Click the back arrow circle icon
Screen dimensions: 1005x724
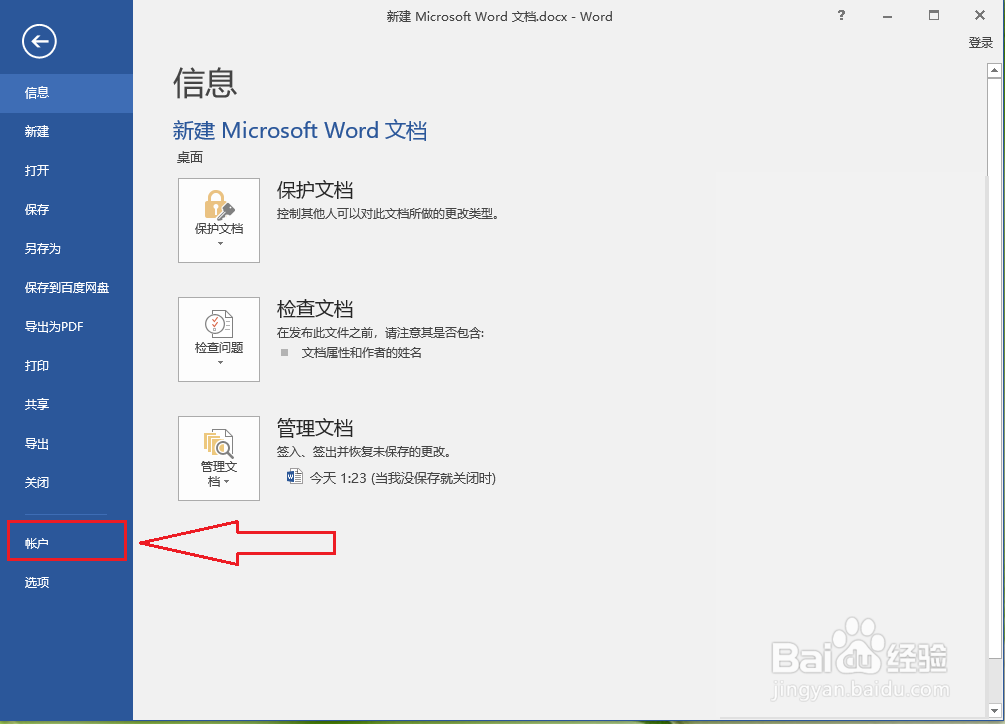(39, 42)
